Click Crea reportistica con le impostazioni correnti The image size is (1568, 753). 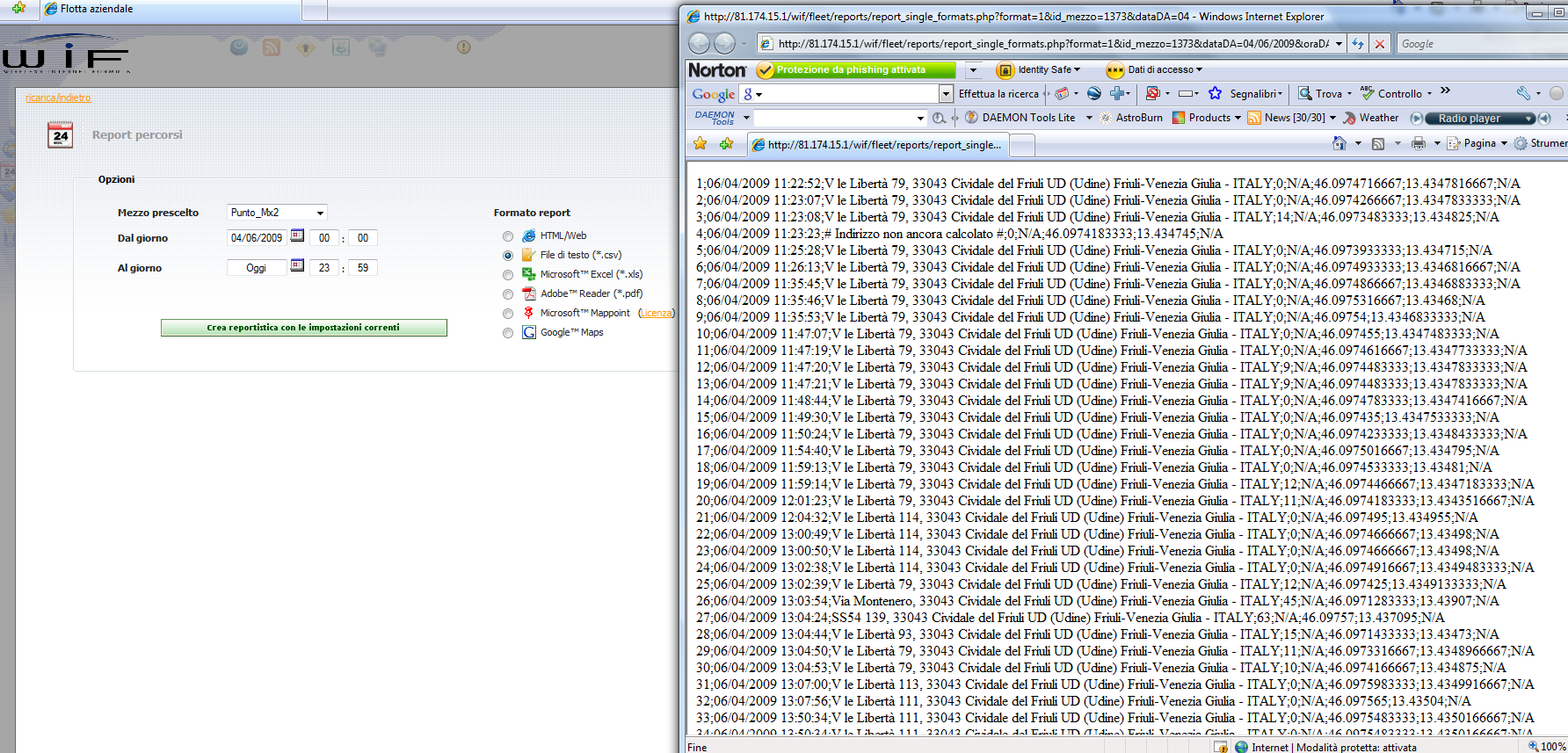pyautogui.click(x=303, y=328)
